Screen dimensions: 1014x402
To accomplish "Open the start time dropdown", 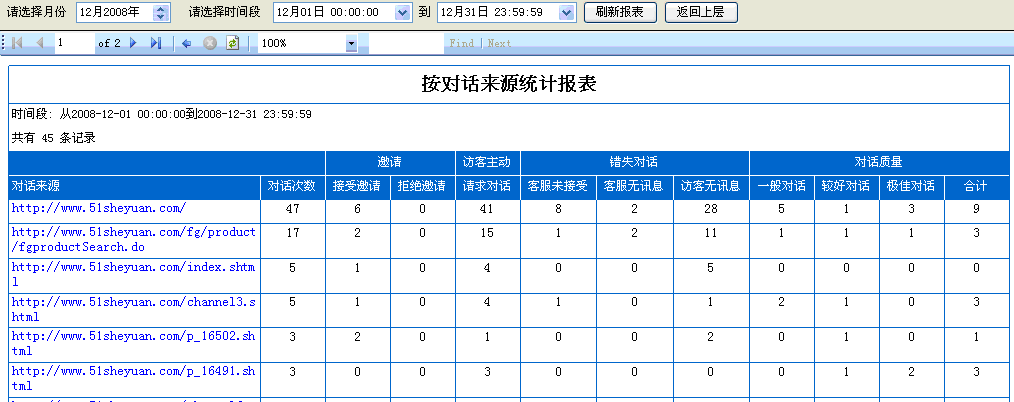I will (402, 12).
